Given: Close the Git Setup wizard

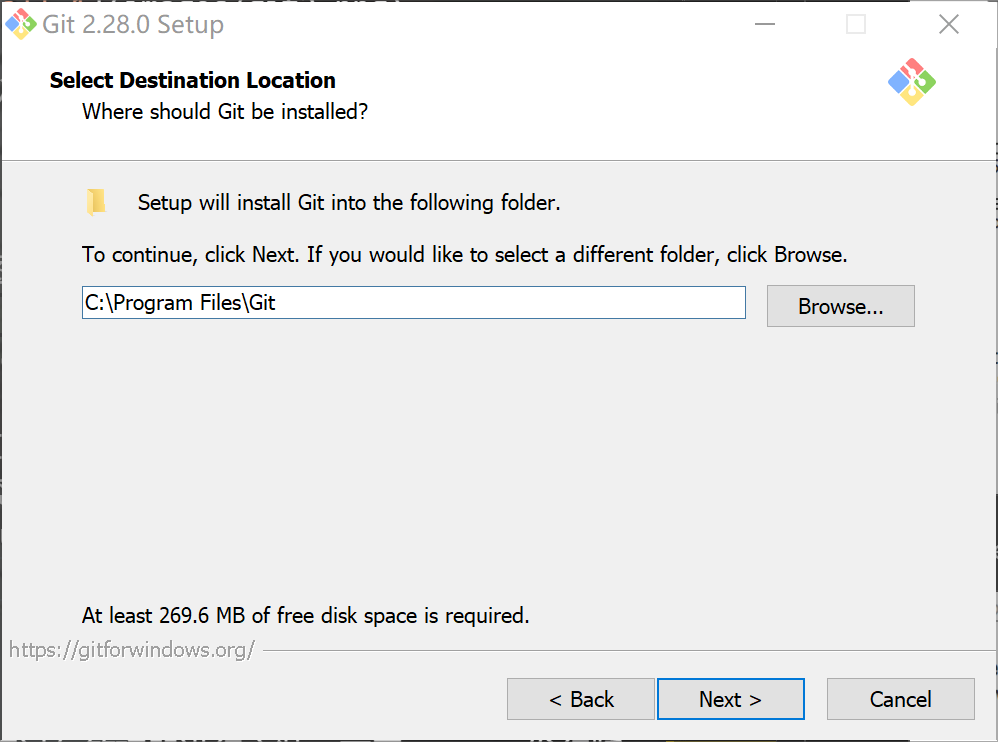Looking at the screenshot, I should [x=948, y=24].
